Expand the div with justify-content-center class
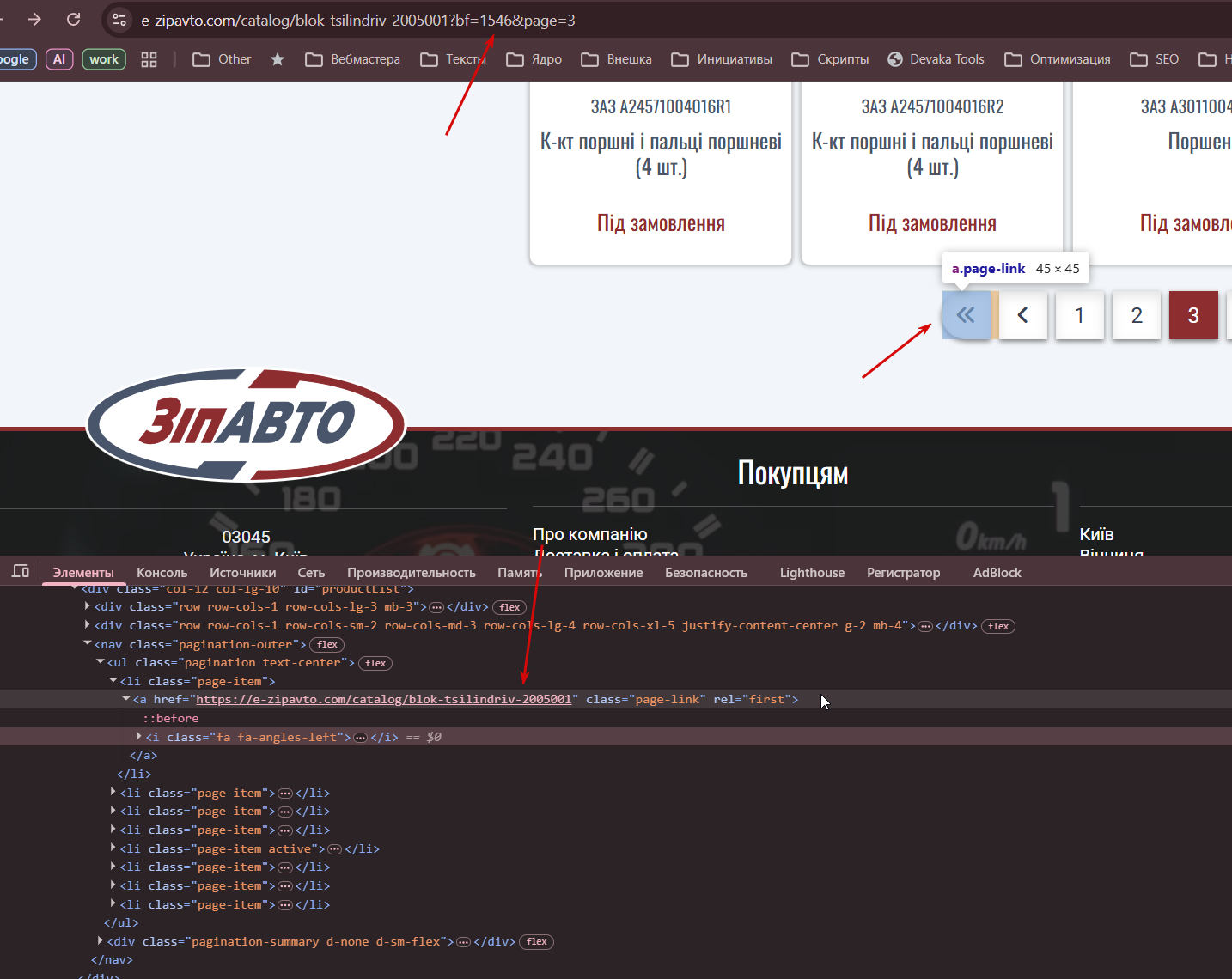1232x979 pixels. click(88, 625)
